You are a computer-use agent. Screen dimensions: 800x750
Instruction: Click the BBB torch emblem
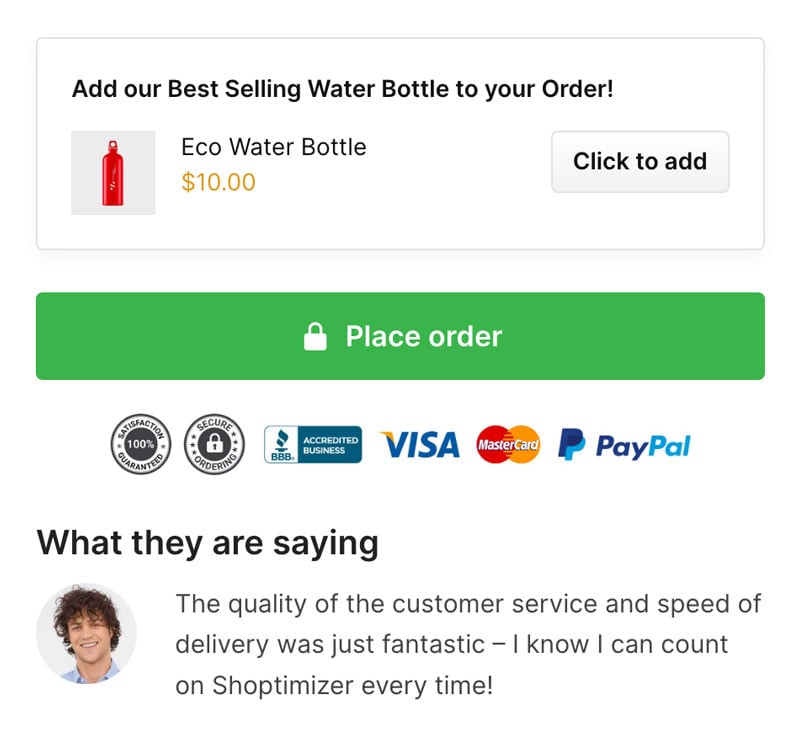coord(281,440)
